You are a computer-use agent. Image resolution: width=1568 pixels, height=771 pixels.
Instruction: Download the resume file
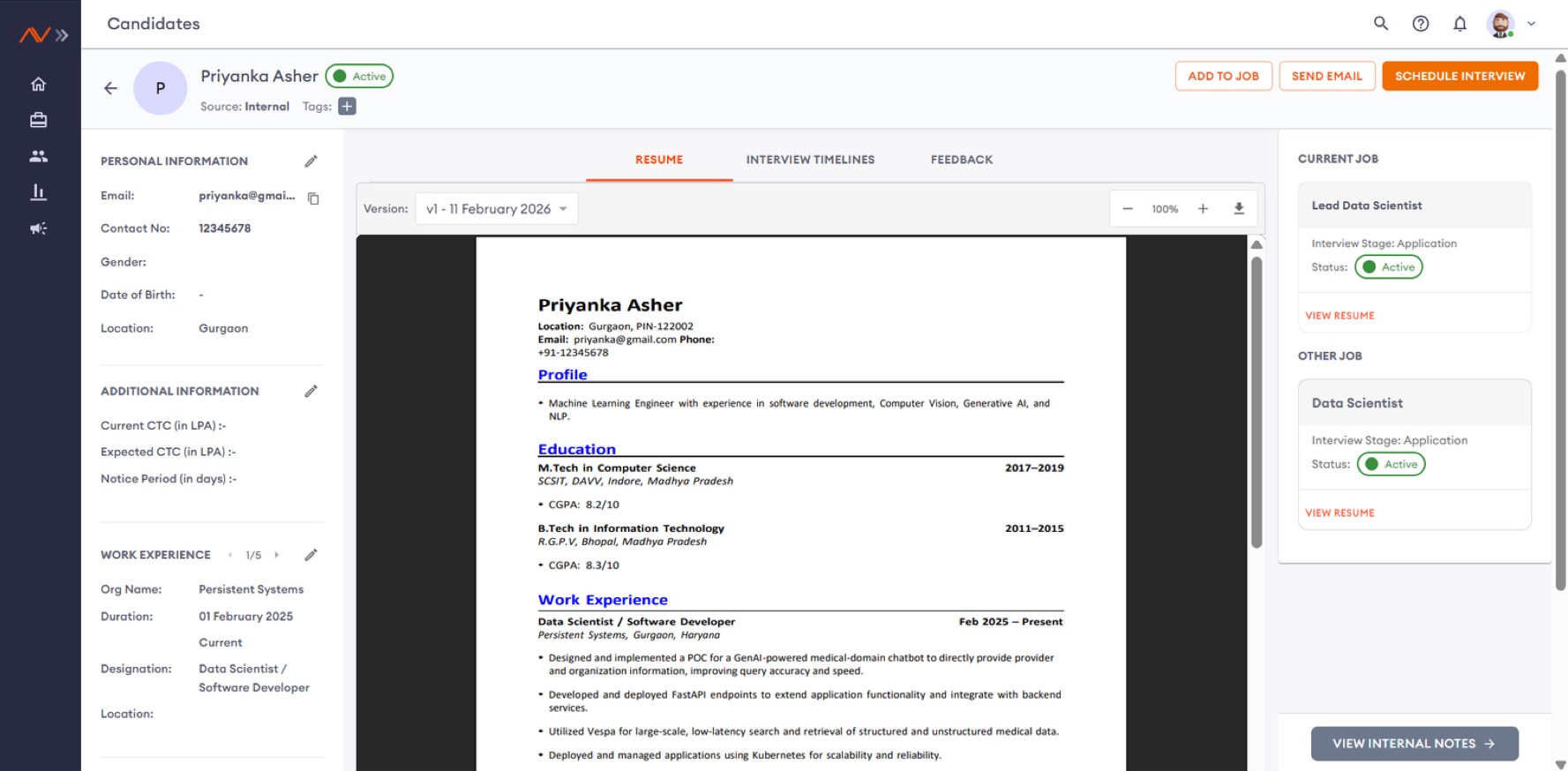pyautogui.click(x=1239, y=209)
